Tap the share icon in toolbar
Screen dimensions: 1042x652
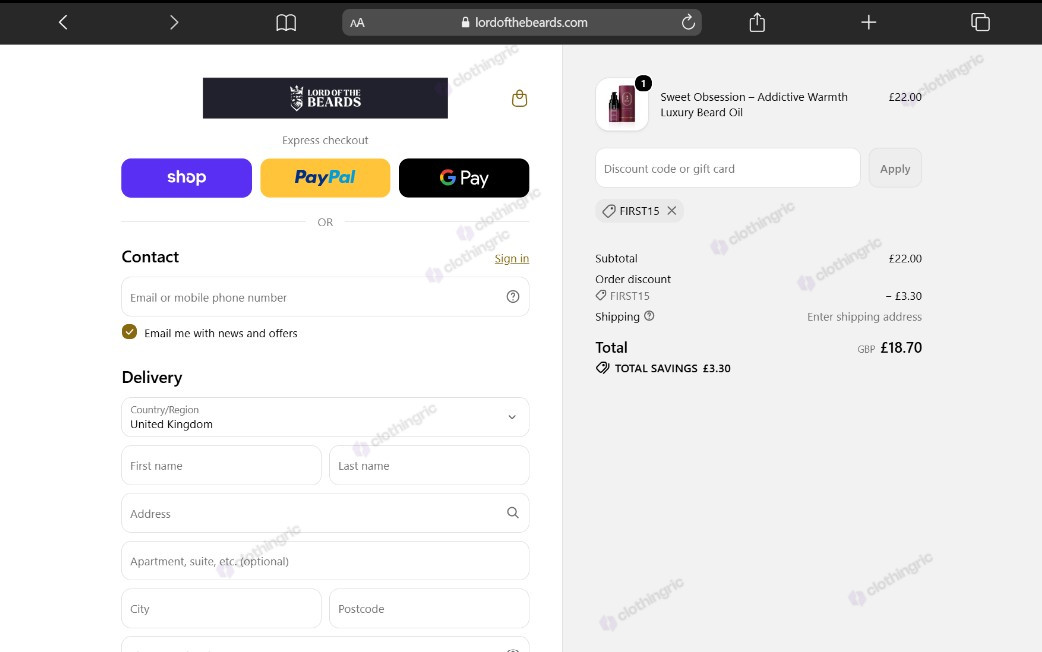coord(757,23)
